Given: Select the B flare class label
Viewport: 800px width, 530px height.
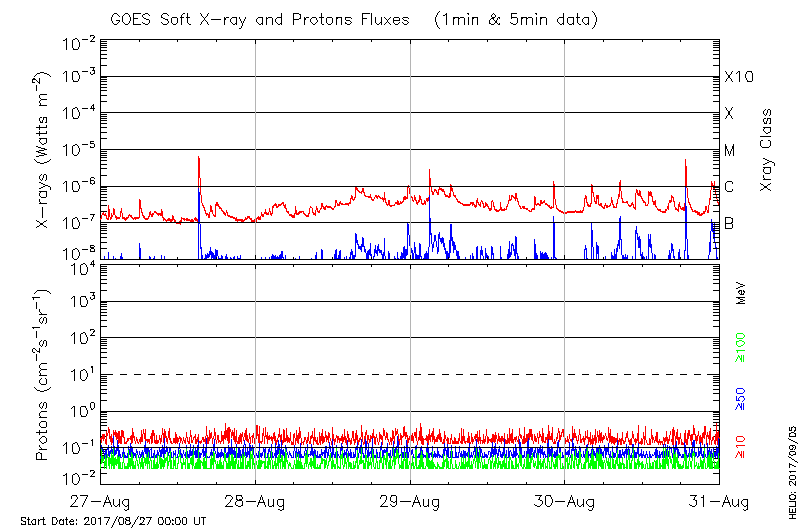Looking at the screenshot, I should pyautogui.click(x=729, y=223).
